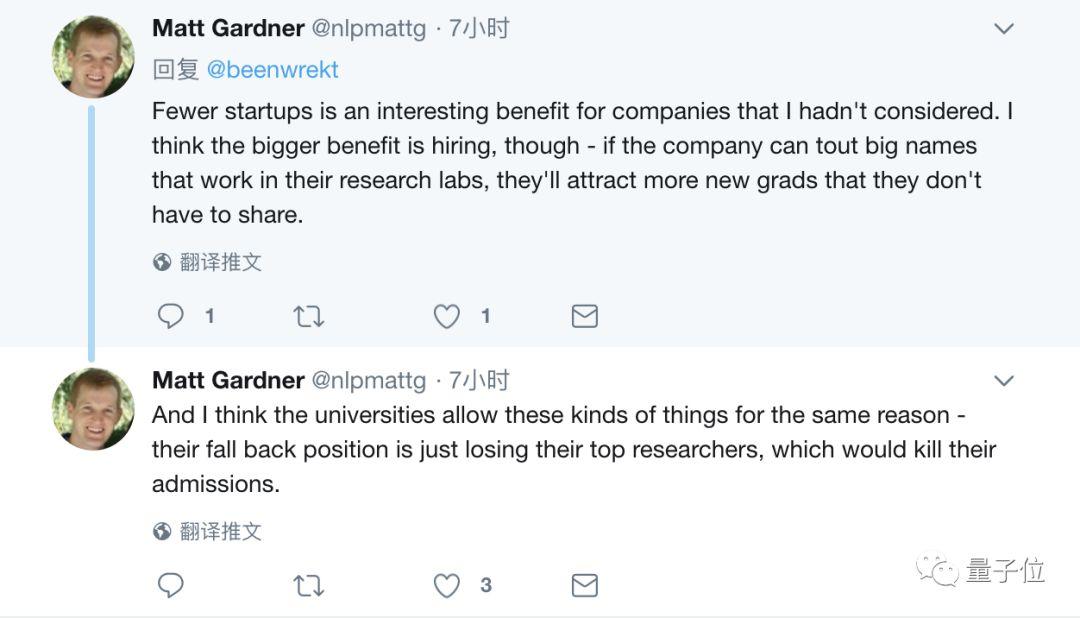Click second tweet's Matt Gardner avatar
This screenshot has height=618, width=1080.
(x=94, y=407)
